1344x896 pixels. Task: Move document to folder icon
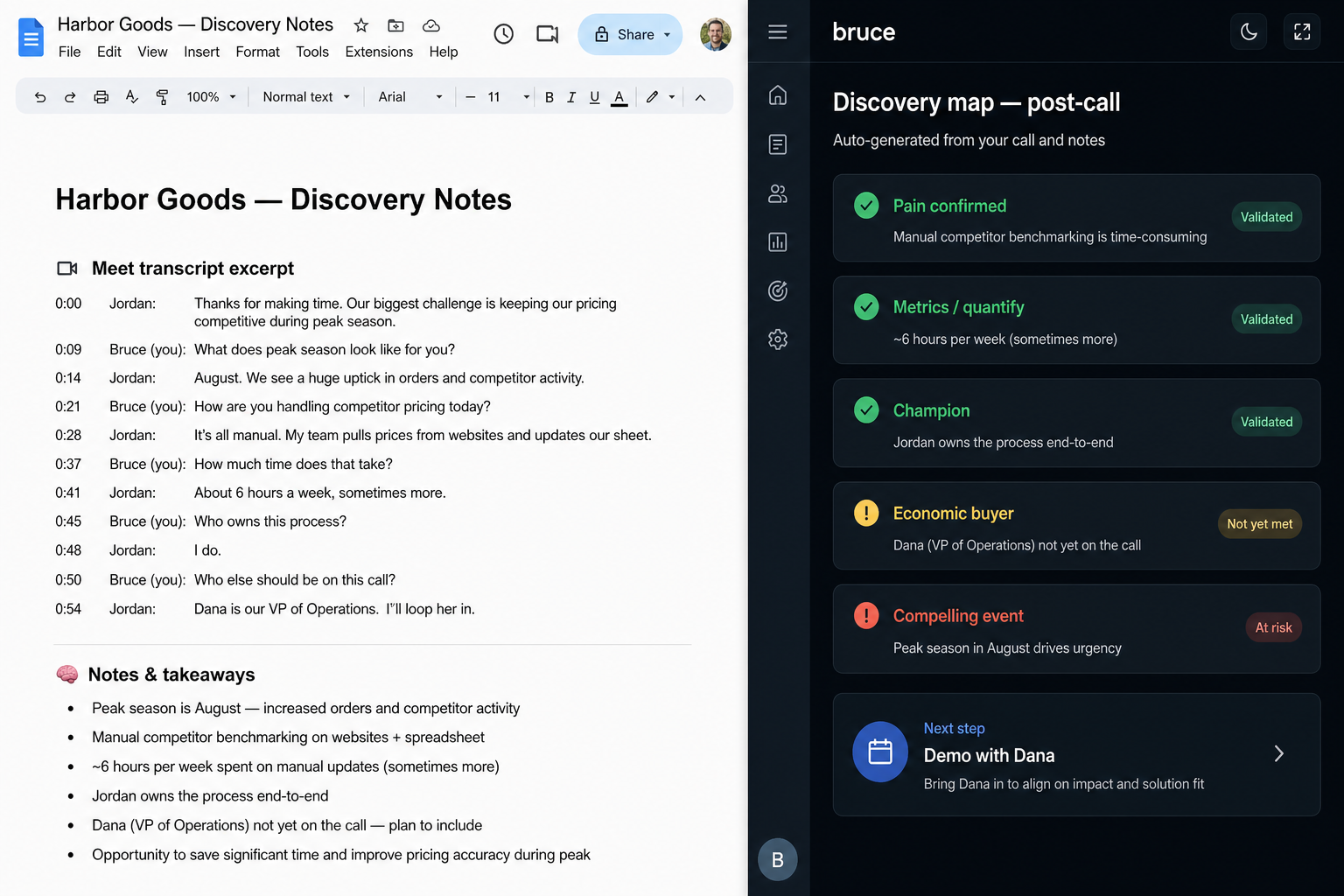(x=395, y=25)
